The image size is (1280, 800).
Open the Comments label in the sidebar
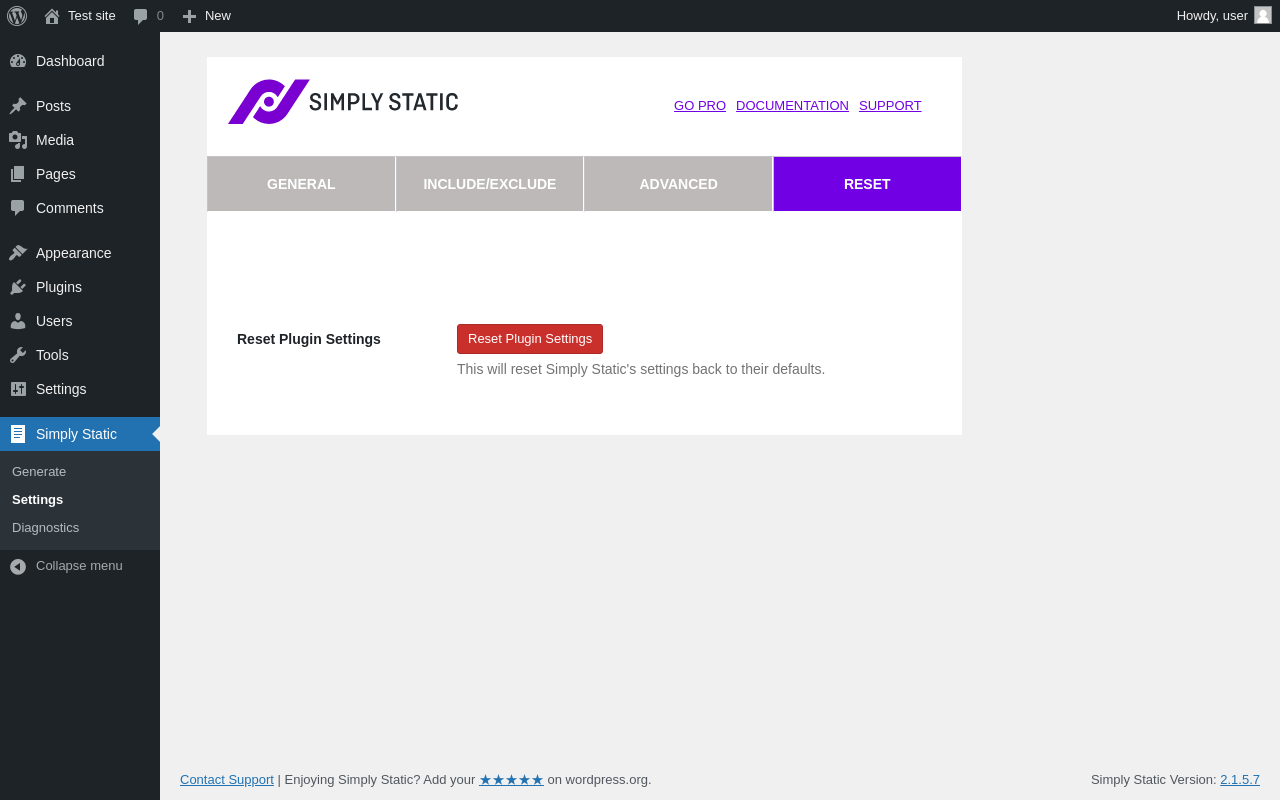70,208
